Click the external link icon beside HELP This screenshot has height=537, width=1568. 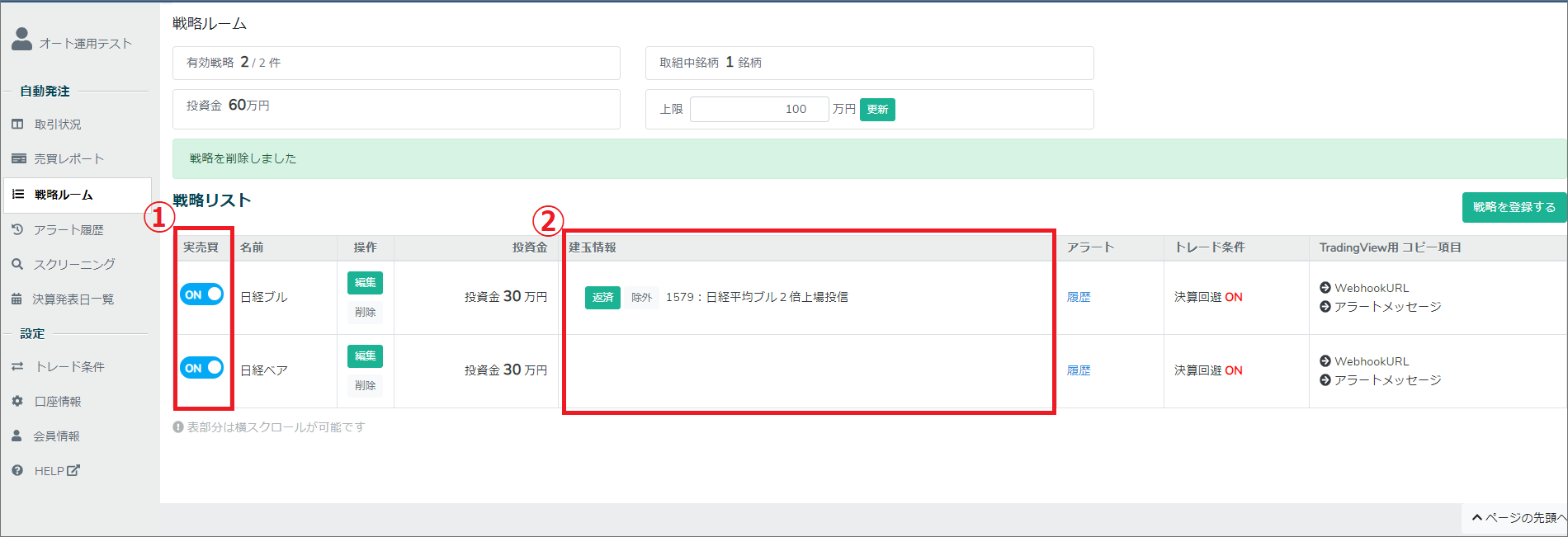(x=73, y=470)
